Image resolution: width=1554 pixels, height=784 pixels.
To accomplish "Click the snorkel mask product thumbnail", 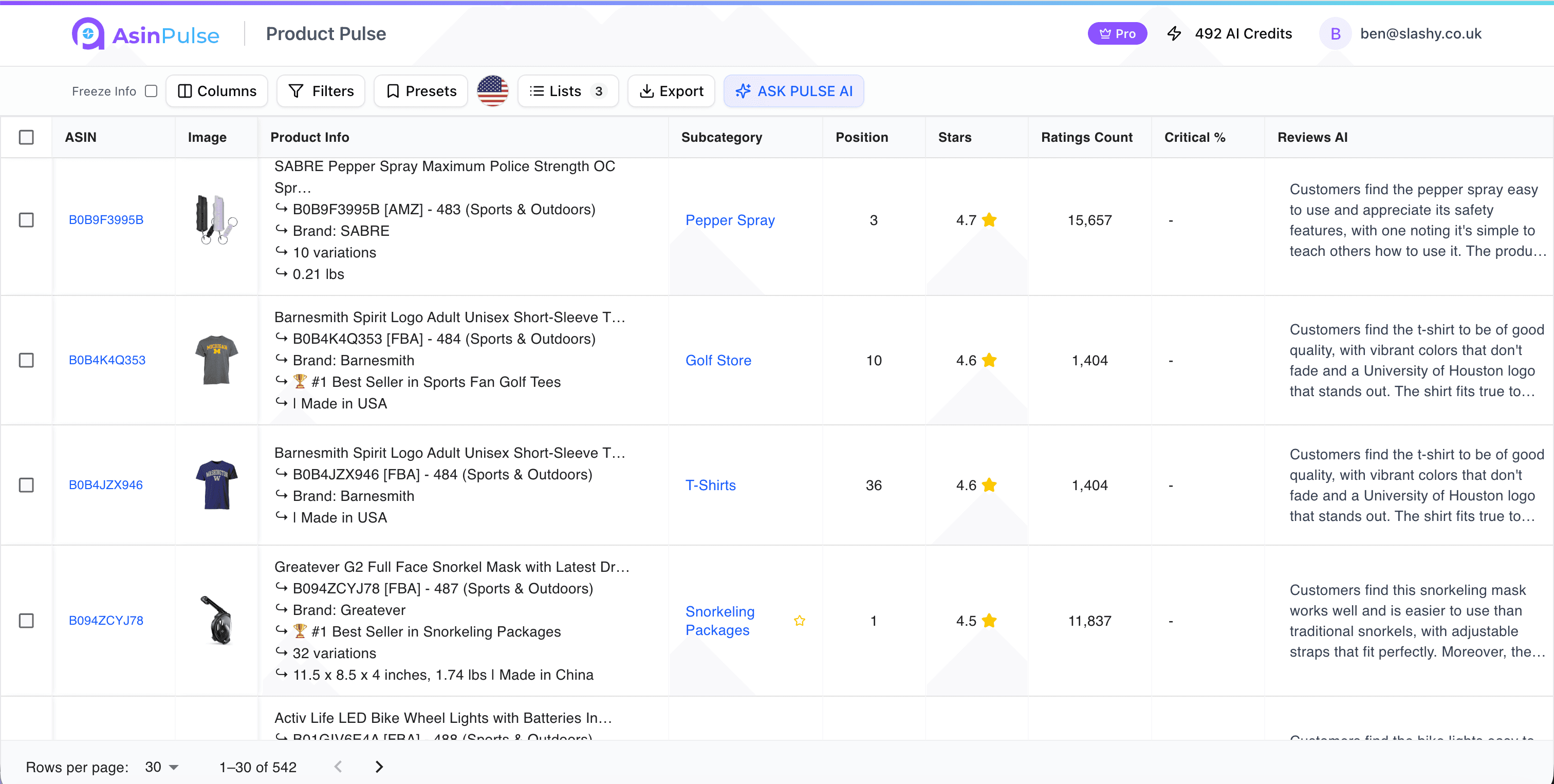I will click(216, 621).
